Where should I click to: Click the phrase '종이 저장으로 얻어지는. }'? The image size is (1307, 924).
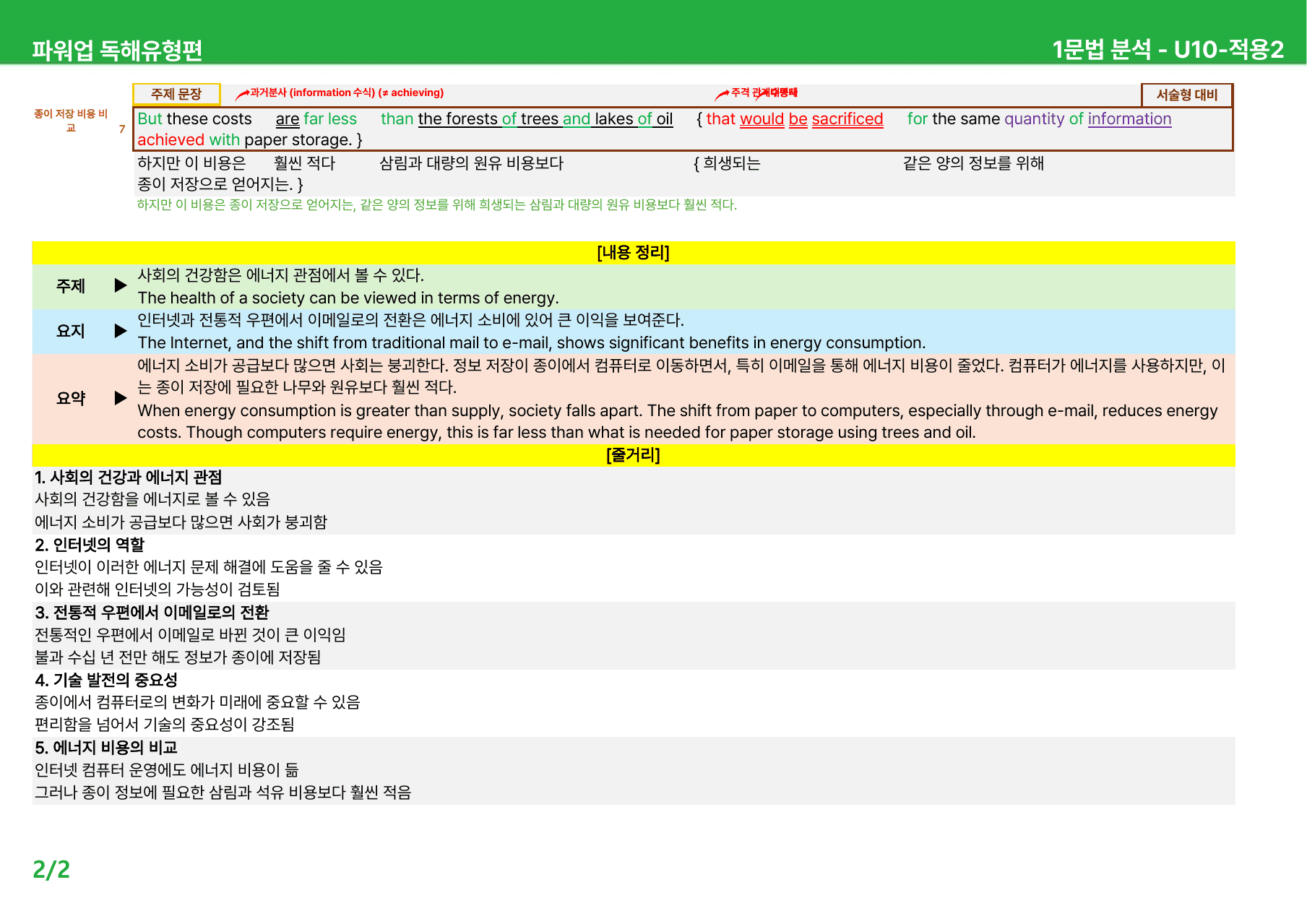click(220, 184)
